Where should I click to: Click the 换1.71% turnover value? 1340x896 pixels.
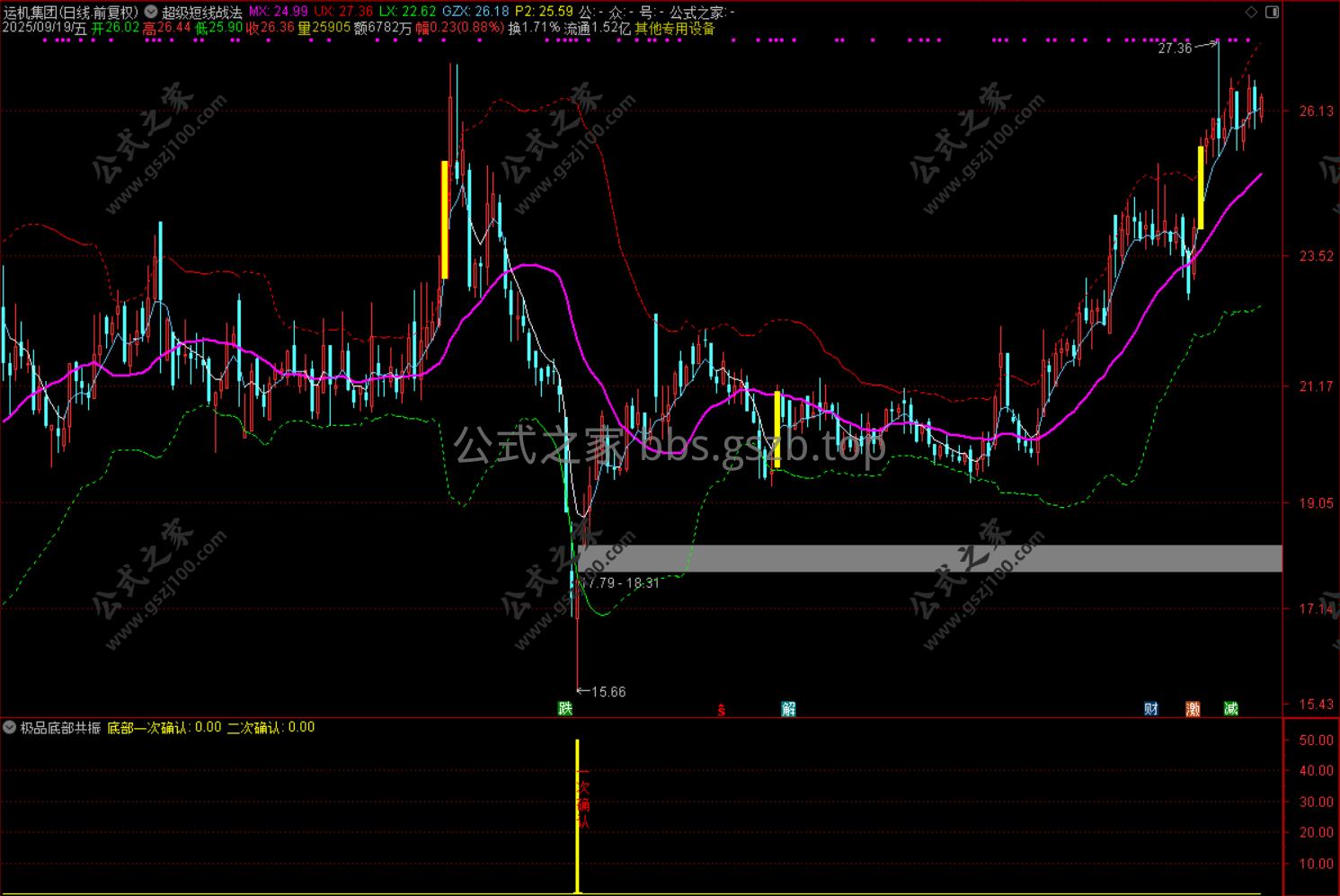click(x=534, y=29)
